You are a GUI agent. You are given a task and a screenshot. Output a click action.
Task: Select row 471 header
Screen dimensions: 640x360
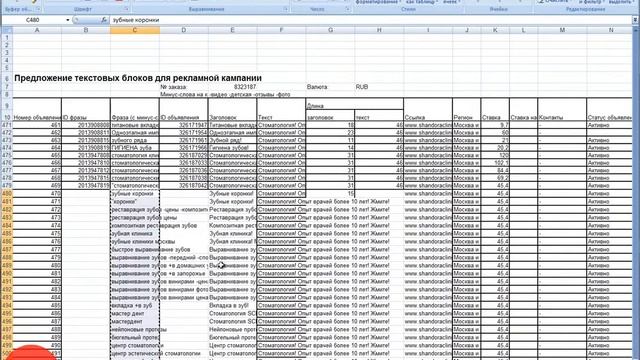coord(7,125)
